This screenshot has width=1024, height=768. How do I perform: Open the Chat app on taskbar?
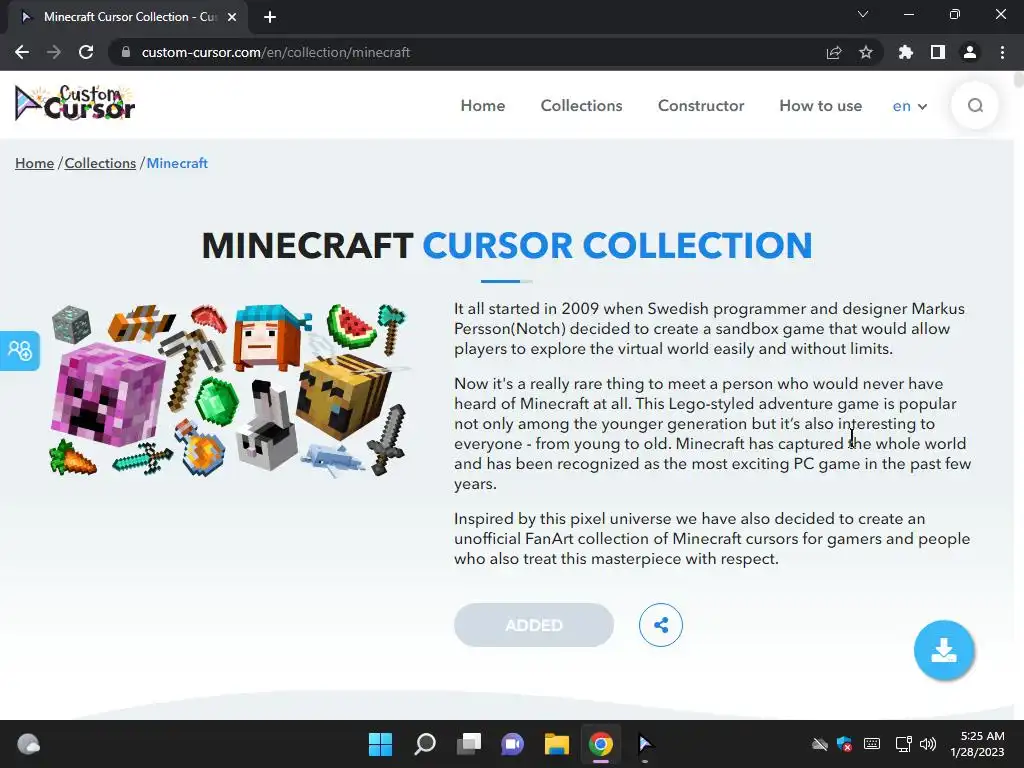coord(513,744)
